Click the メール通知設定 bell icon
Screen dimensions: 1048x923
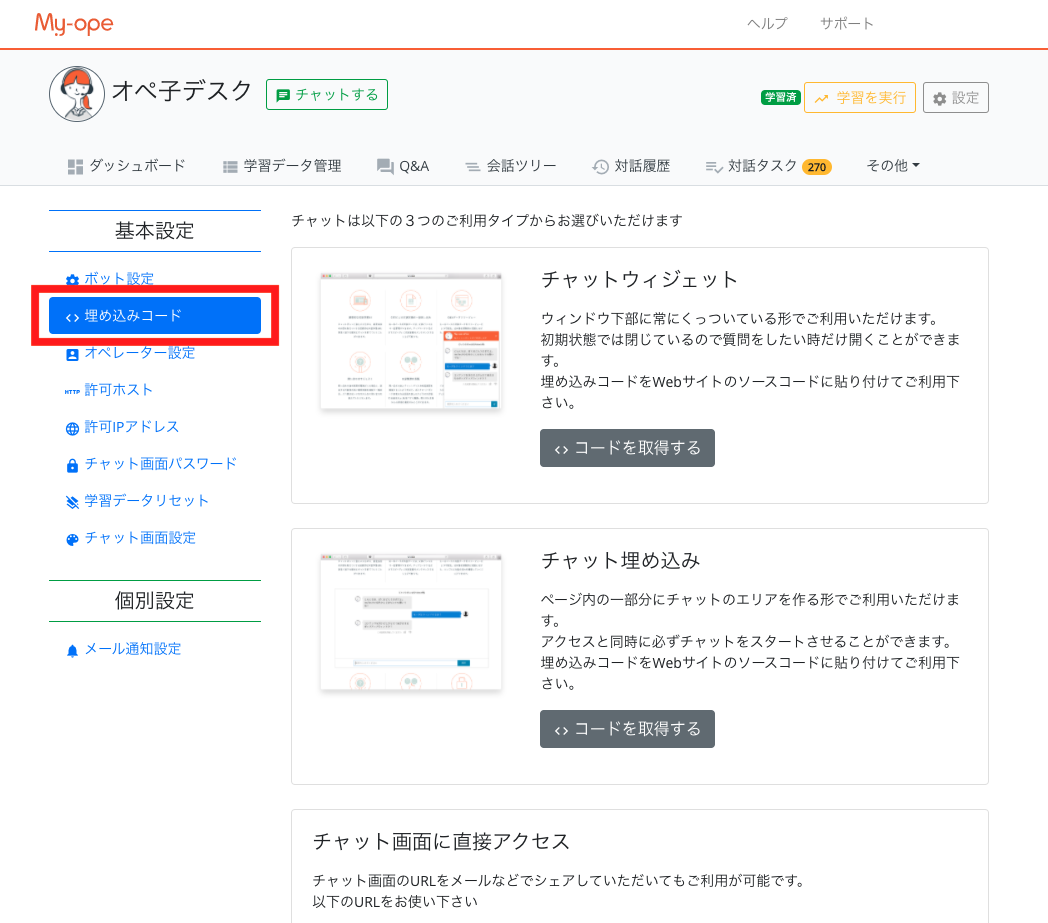(72, 650)
